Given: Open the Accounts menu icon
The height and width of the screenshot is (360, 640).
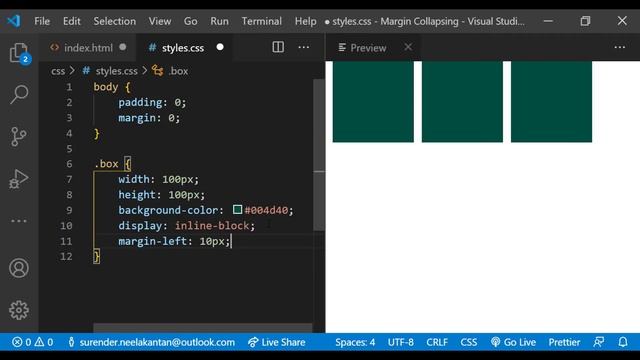Looking at the screenshot, I should coord(19,268).
